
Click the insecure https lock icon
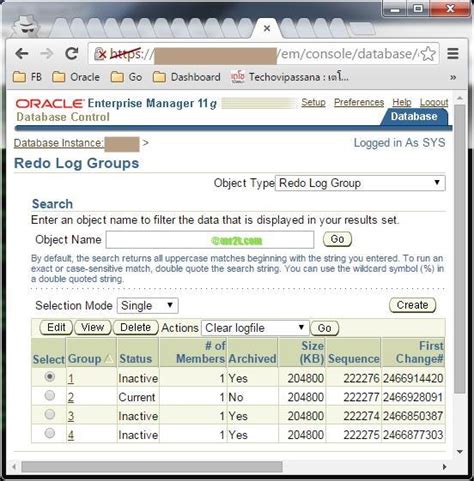(100, 54)
